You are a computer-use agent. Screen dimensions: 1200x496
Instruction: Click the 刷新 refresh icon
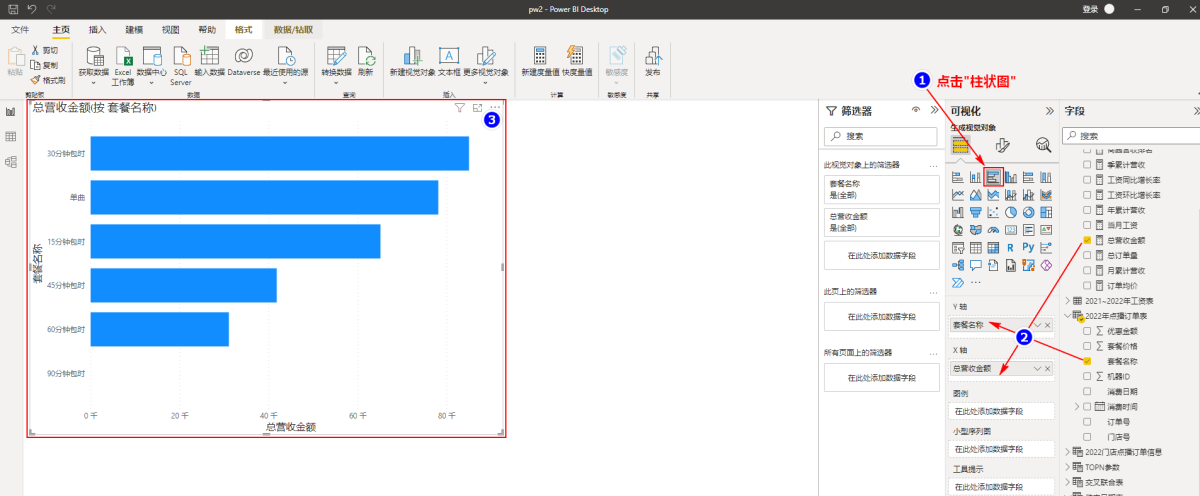[x=366, y=56]
